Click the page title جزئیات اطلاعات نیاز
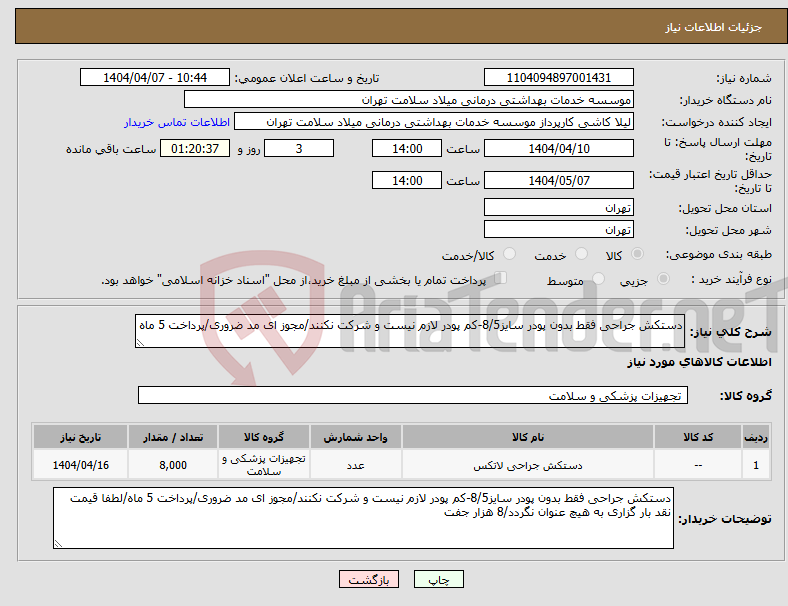This screenshot has width=788, height=606. pos(714,27)
